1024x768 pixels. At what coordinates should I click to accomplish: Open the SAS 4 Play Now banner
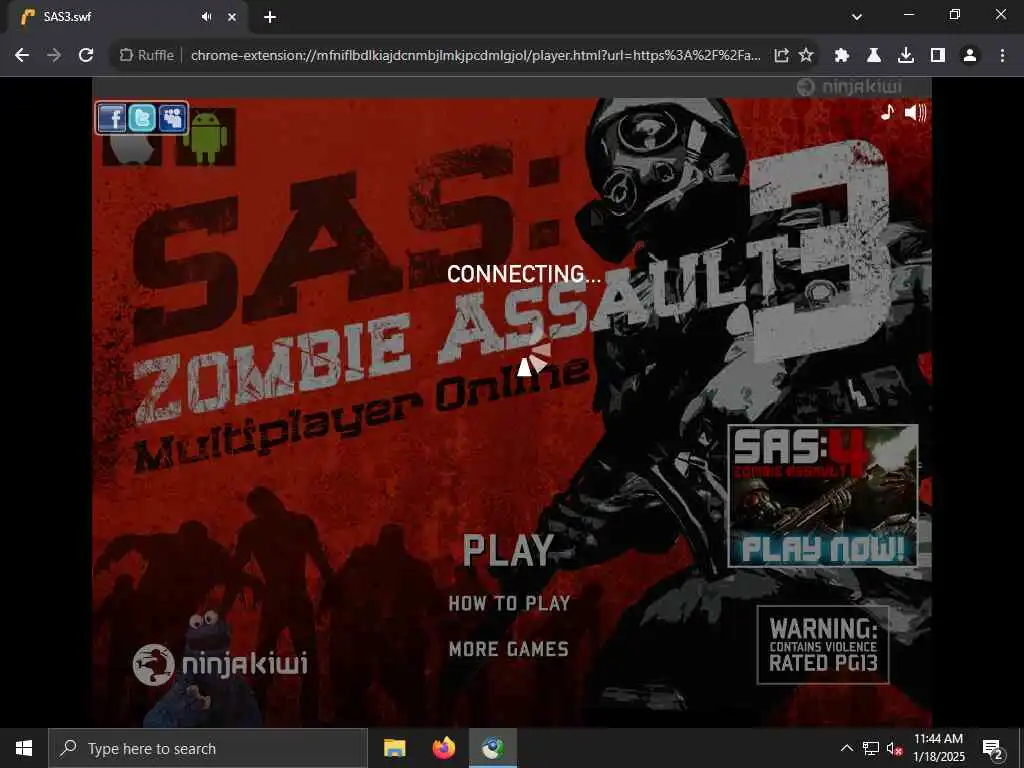pyautogui.click(x=823, y=496)
